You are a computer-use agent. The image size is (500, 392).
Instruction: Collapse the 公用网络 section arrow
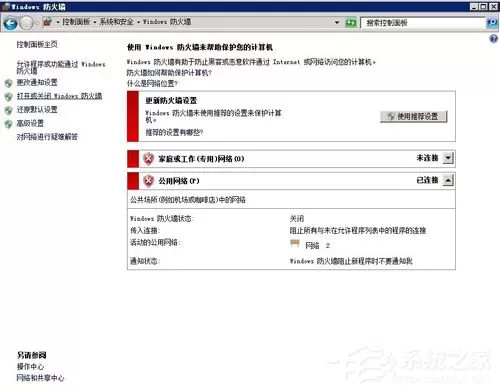448,180
